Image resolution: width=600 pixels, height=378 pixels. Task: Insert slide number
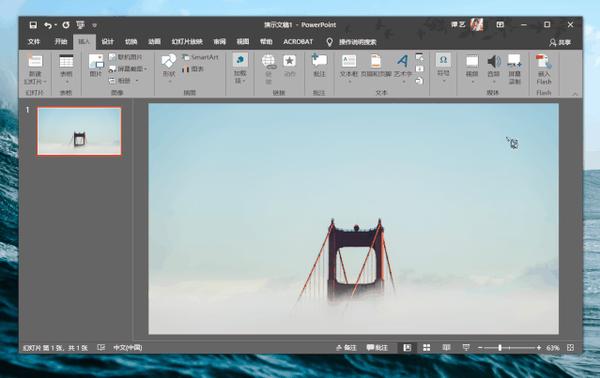coord(420,69)
